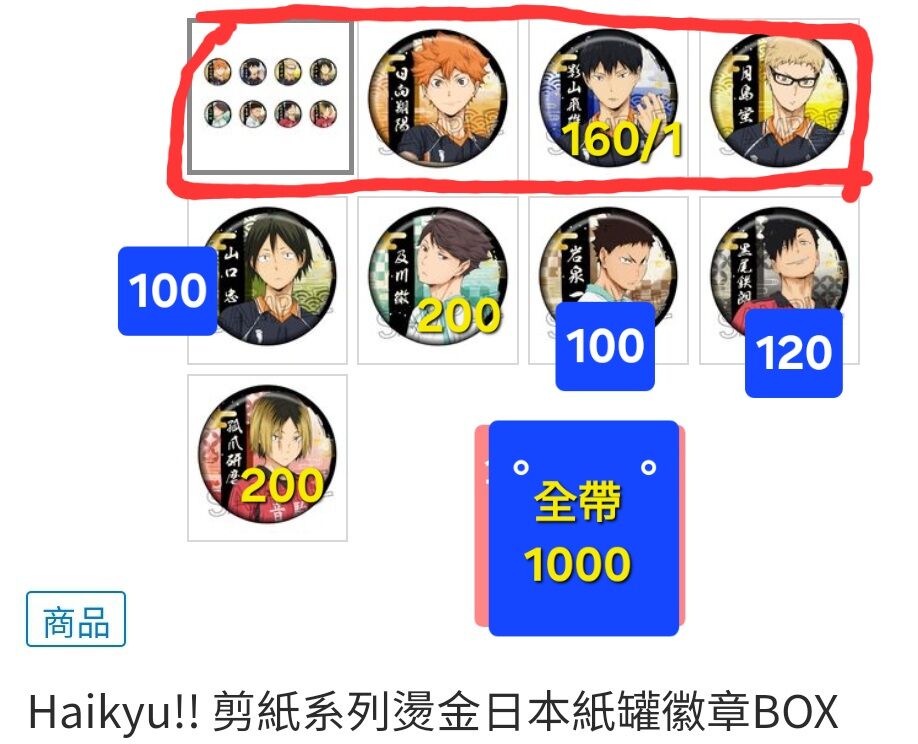Open the Kenma badge priced 200
This screenshot has width=918, height=744.
(268, 458)
